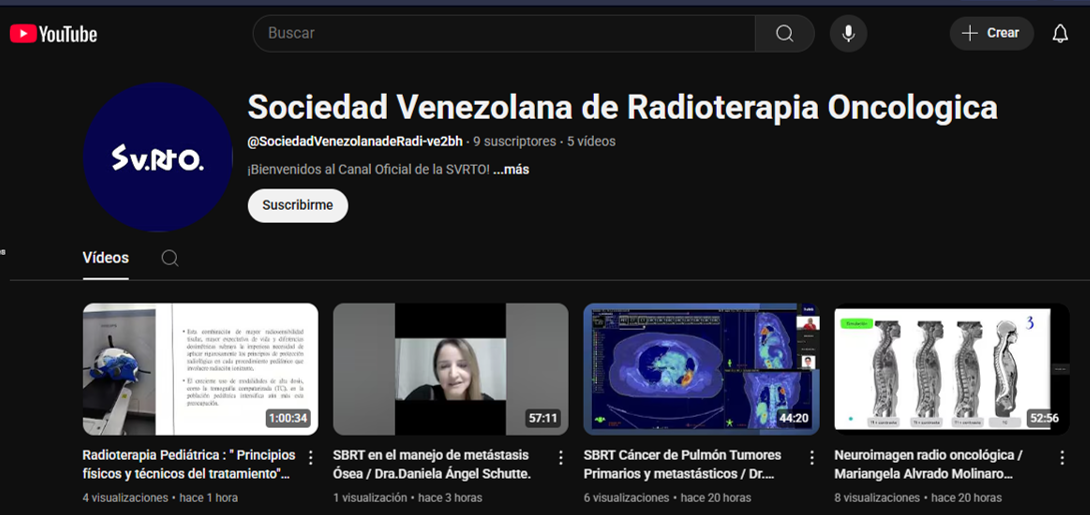The width and height of the screenshot is (1090, 515).
Task: Focus the Buscar search field
Action: pyautogui.click(x=504, y=33)
